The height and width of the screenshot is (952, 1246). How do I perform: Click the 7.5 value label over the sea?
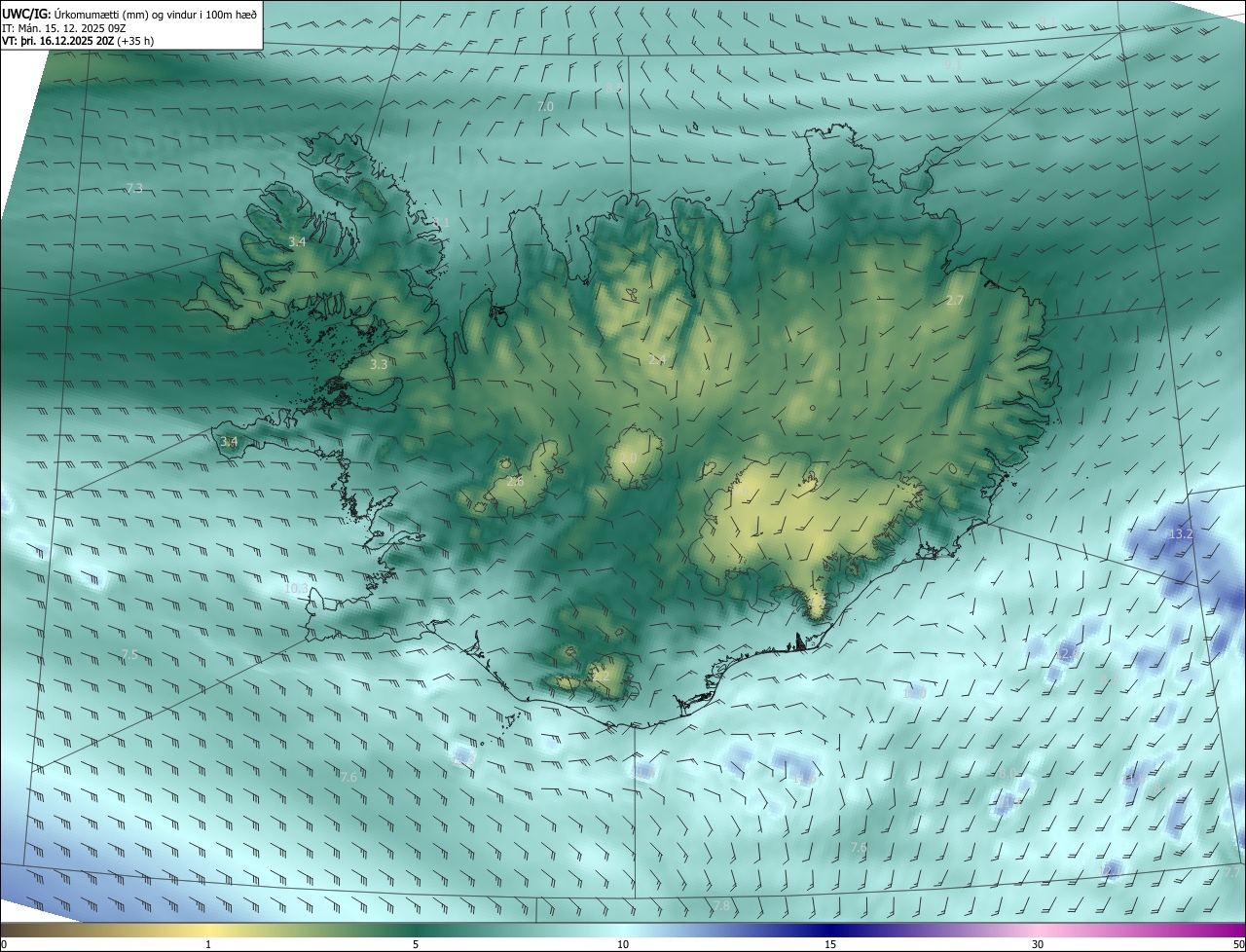129,655
